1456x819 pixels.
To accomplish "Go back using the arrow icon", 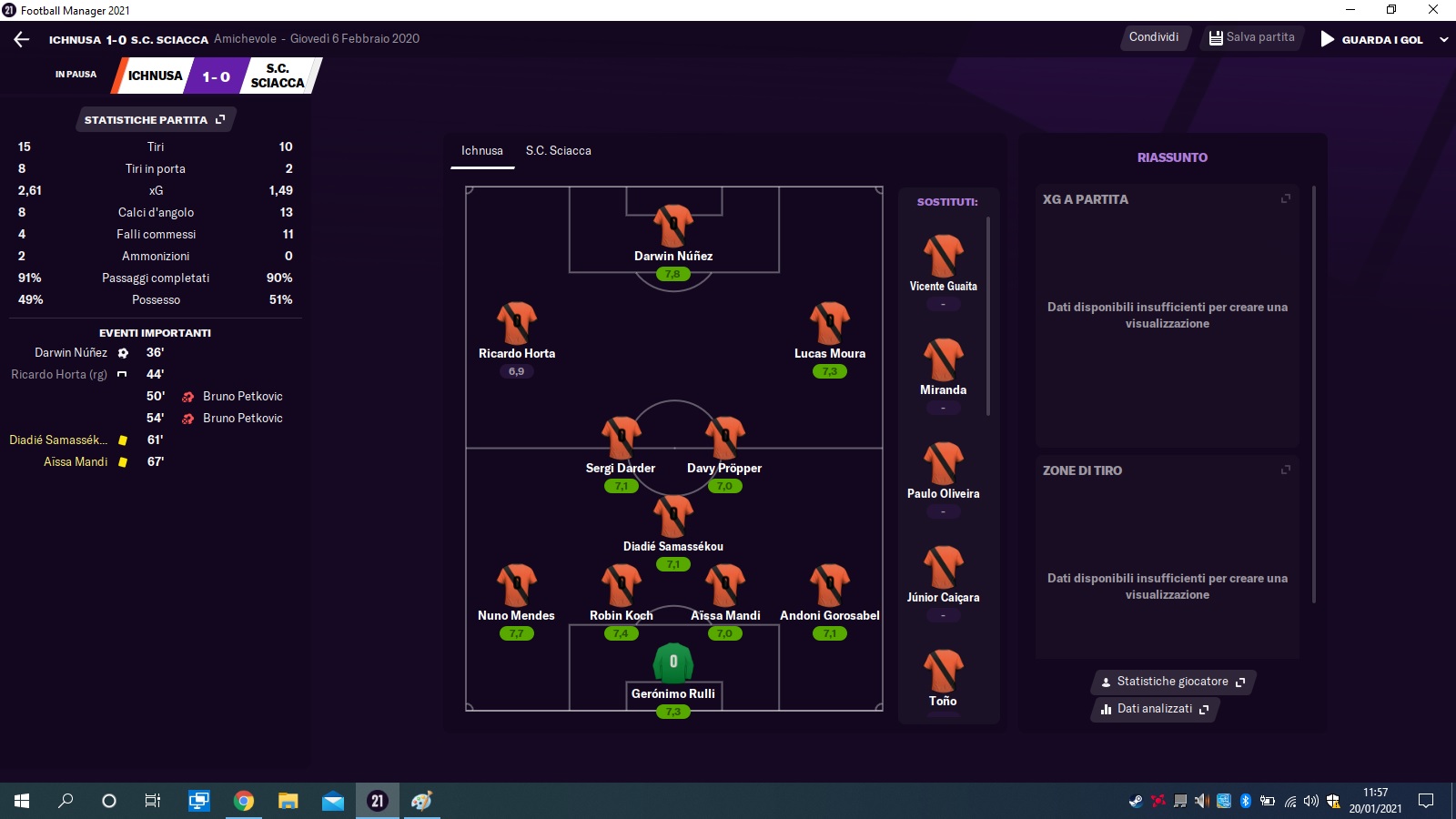I will (x=22, y=39).
